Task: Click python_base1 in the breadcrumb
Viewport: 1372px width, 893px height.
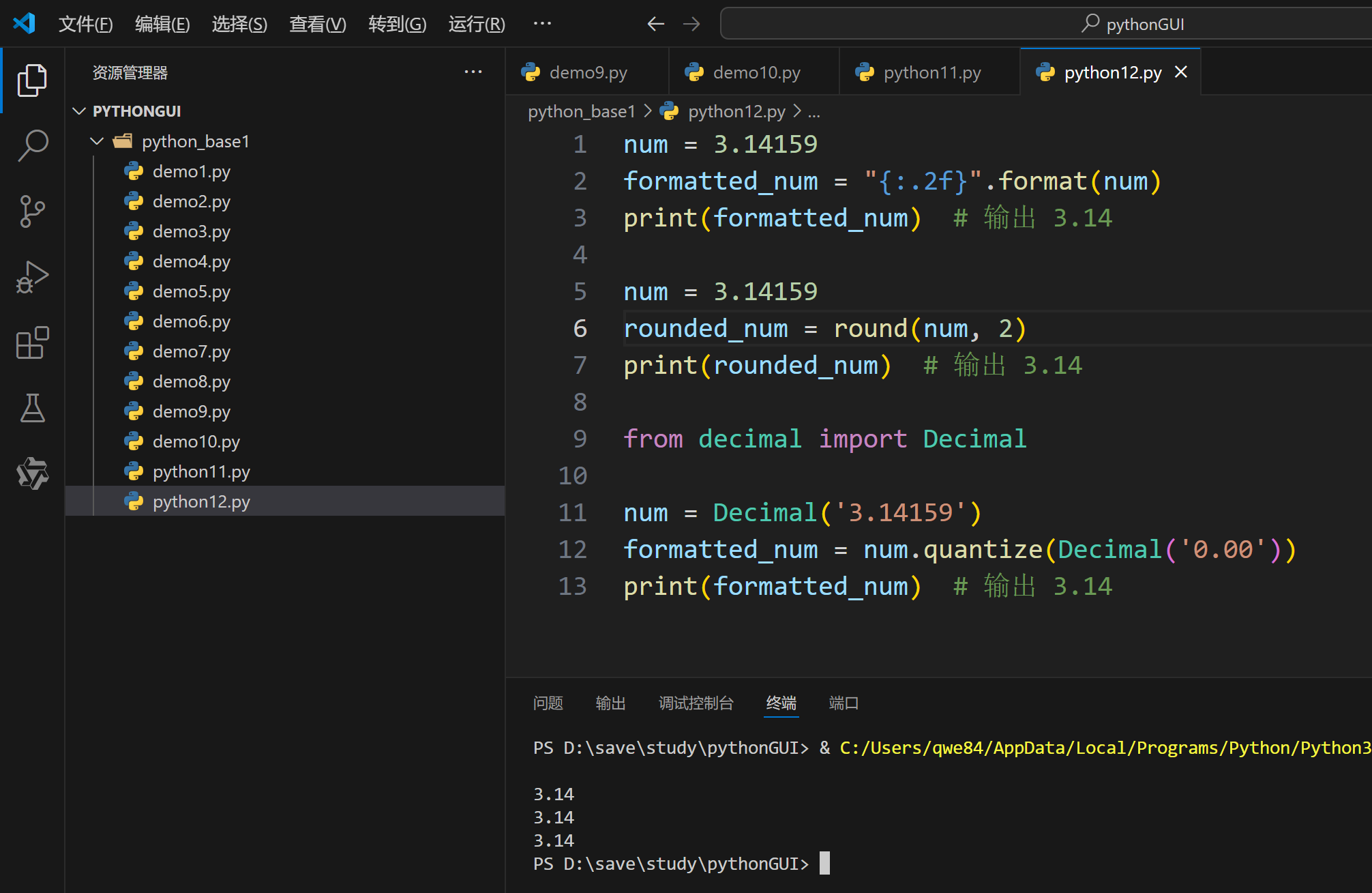Action: pos(581,111)
